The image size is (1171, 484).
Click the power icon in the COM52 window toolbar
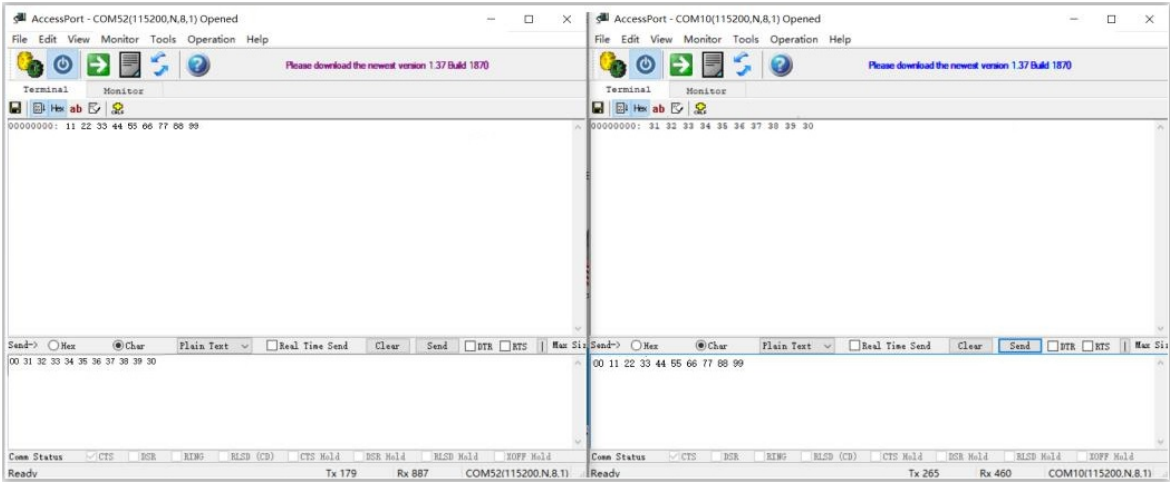pyautogui.click(x=62, y=65)
